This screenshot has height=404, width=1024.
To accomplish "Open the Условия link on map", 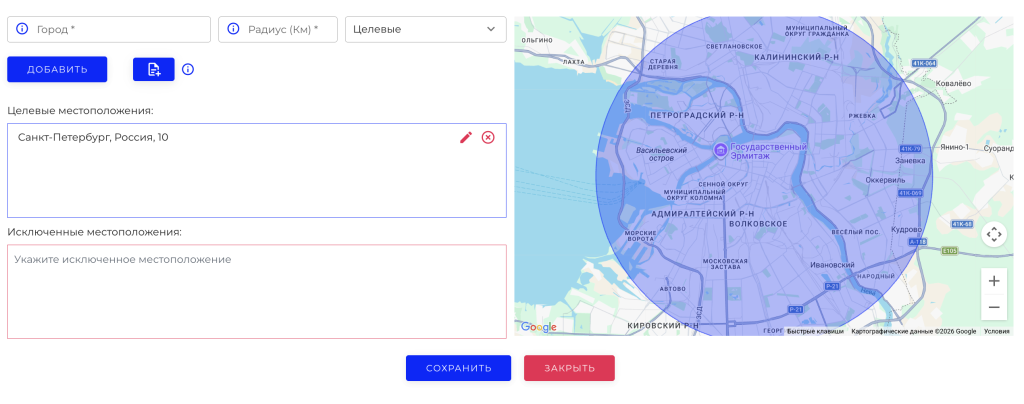I will [x=996, y=331].
